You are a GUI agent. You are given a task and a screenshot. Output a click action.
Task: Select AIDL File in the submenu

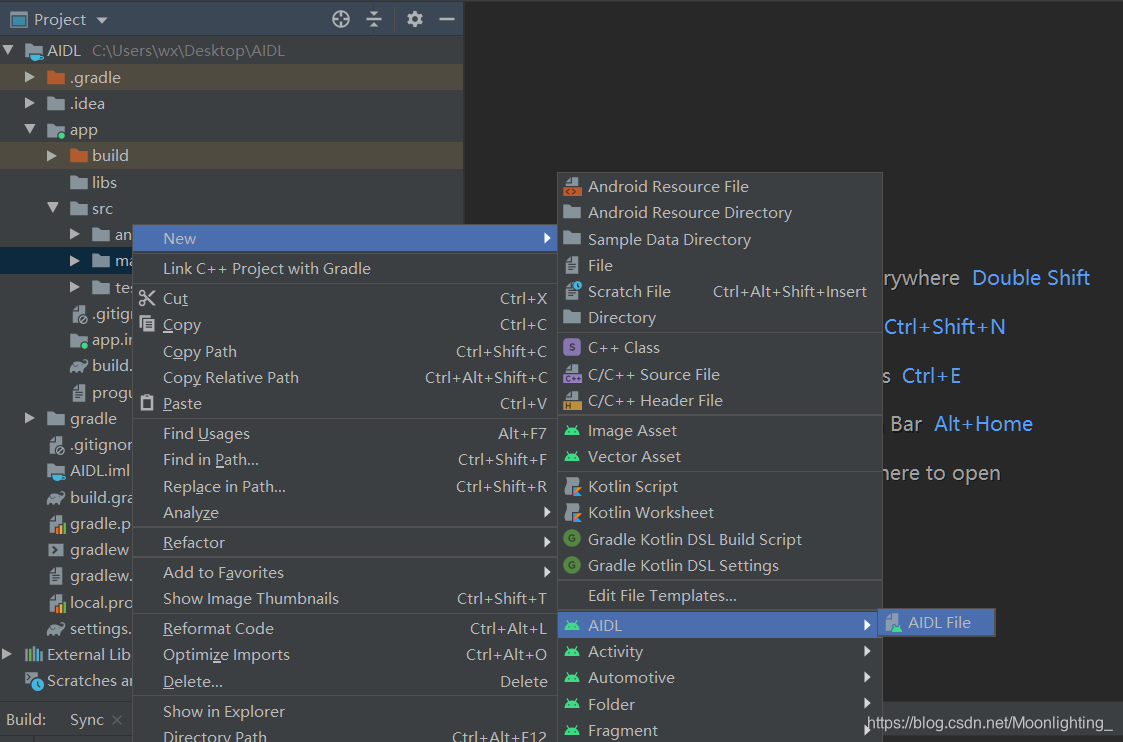point(937,622)
